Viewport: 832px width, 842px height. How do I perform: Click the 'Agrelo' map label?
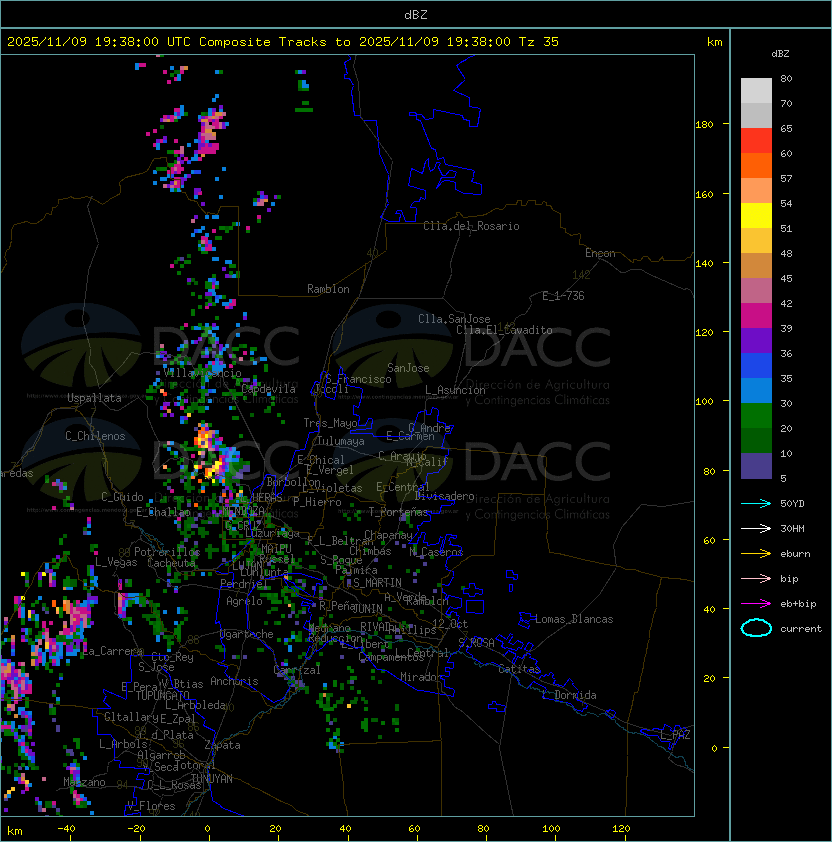pyautogui.click(x=244, y=601)
